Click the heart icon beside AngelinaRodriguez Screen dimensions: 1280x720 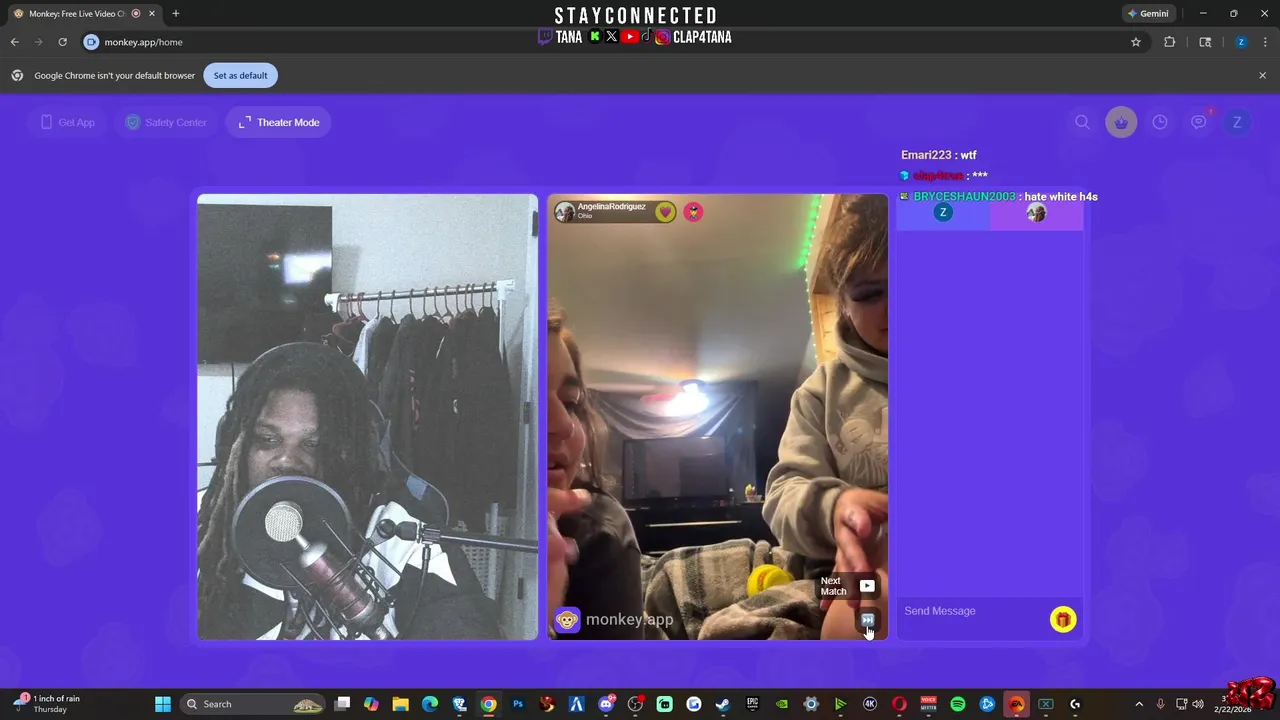tap(665, 212)
